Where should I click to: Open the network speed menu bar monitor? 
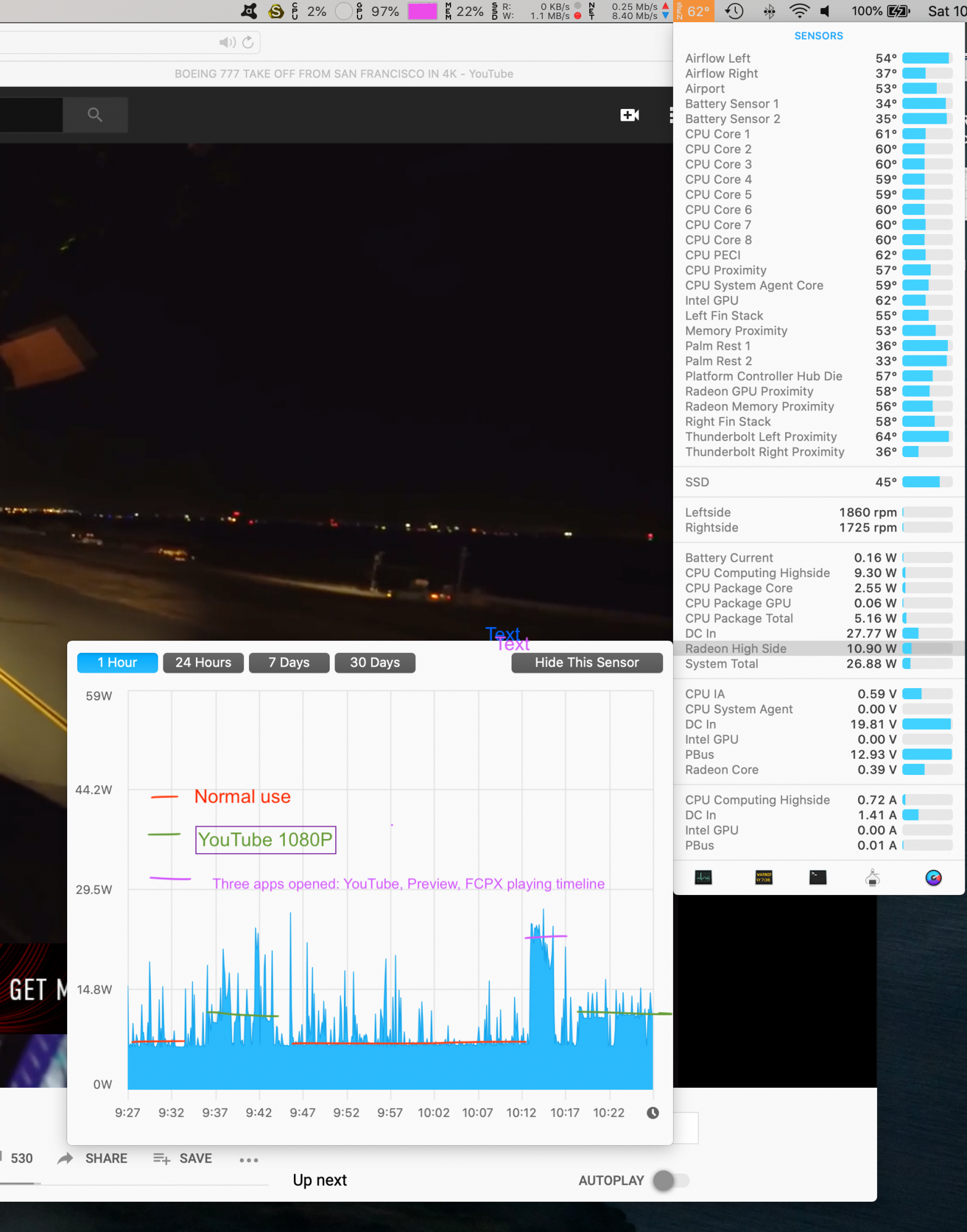[629, 11]
